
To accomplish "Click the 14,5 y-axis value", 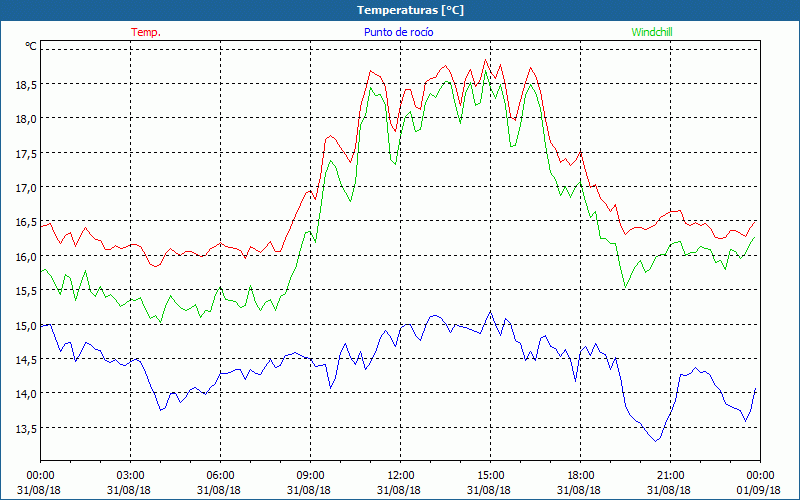I will (26, 360).
